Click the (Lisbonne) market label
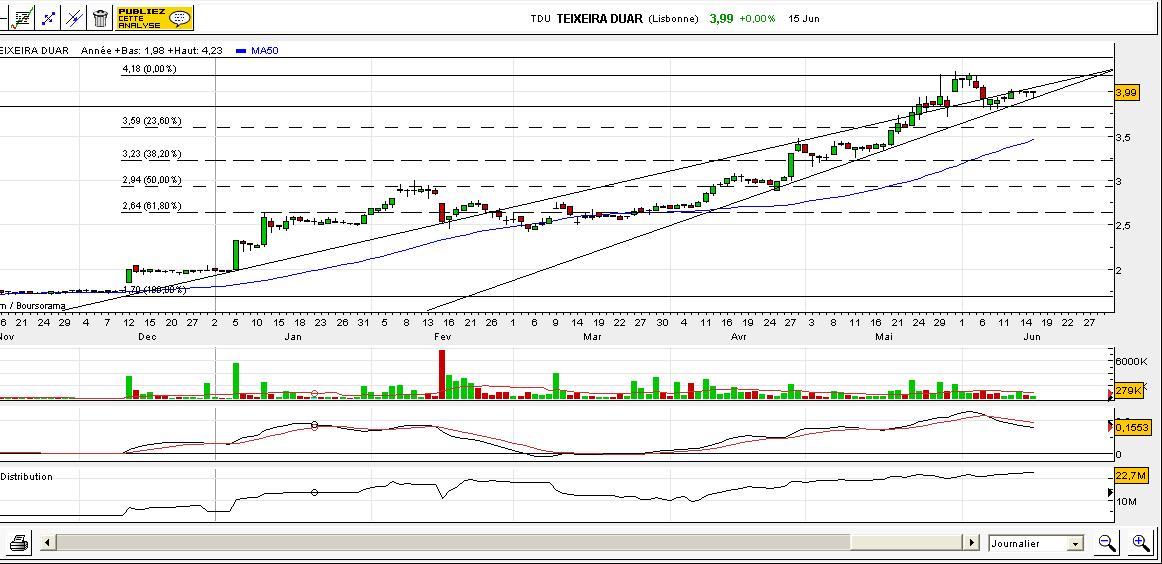Image resolution: width=1162 pixels, height=564 pixels. pos(674,19)
